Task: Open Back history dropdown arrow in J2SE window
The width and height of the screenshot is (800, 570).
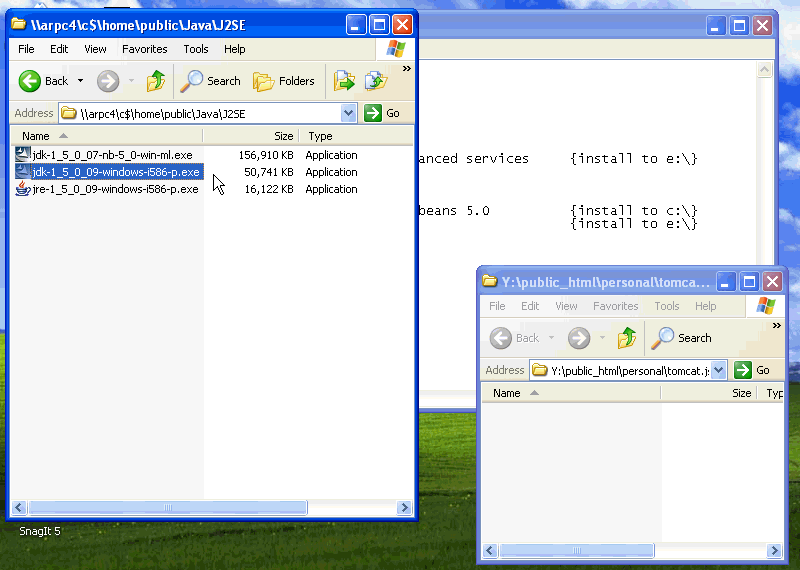Action: [x=80, y=81]
